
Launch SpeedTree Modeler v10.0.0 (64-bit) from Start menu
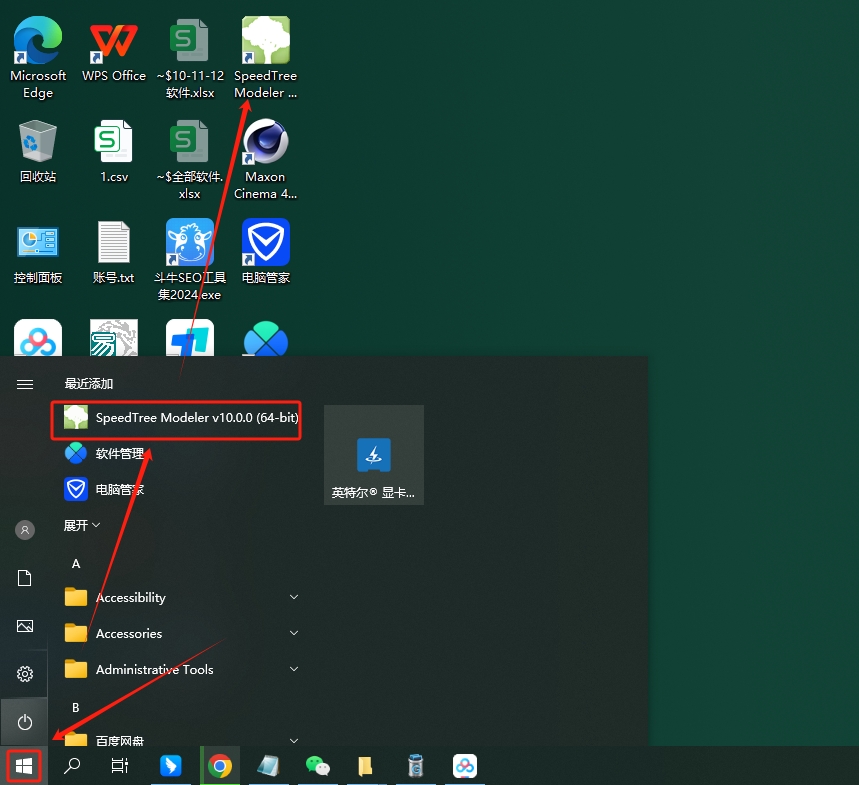[176, 418]
